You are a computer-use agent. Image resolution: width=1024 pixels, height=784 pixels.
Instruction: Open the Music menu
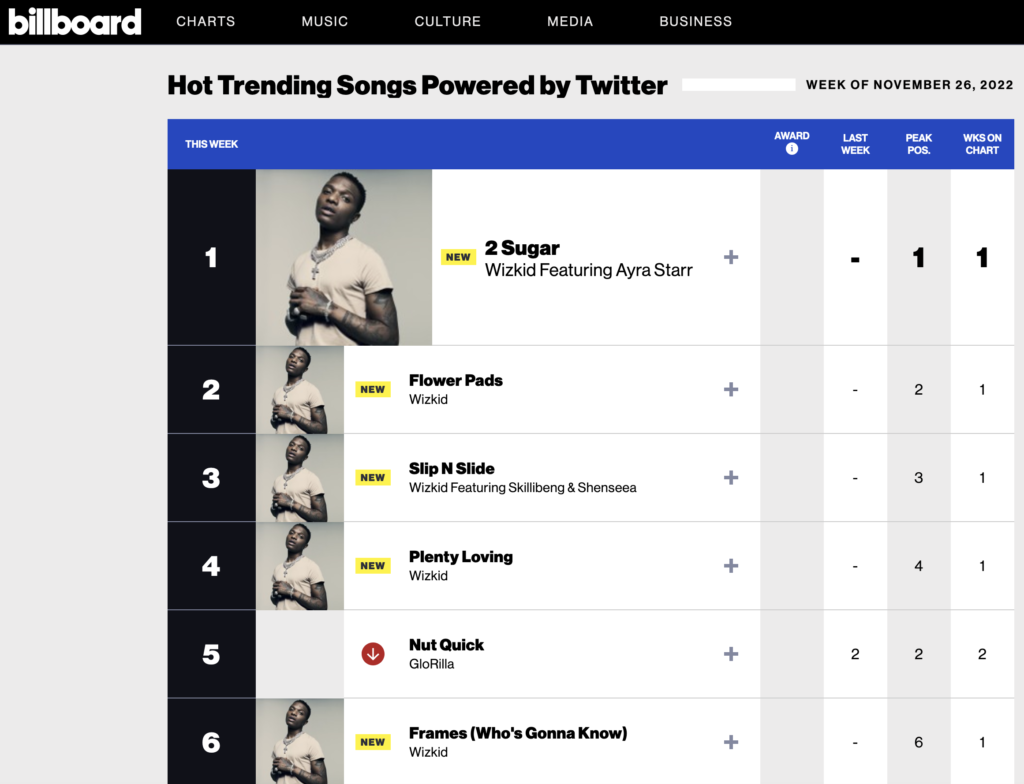point(325,22)
